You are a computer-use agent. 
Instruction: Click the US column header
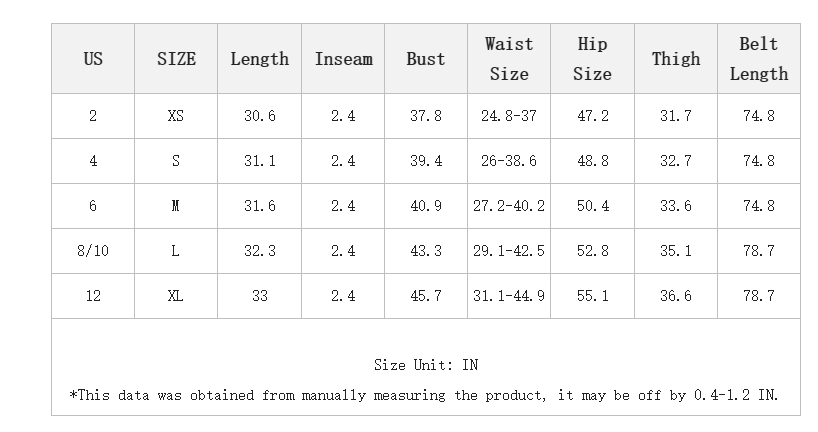click(x=93, y=59)
